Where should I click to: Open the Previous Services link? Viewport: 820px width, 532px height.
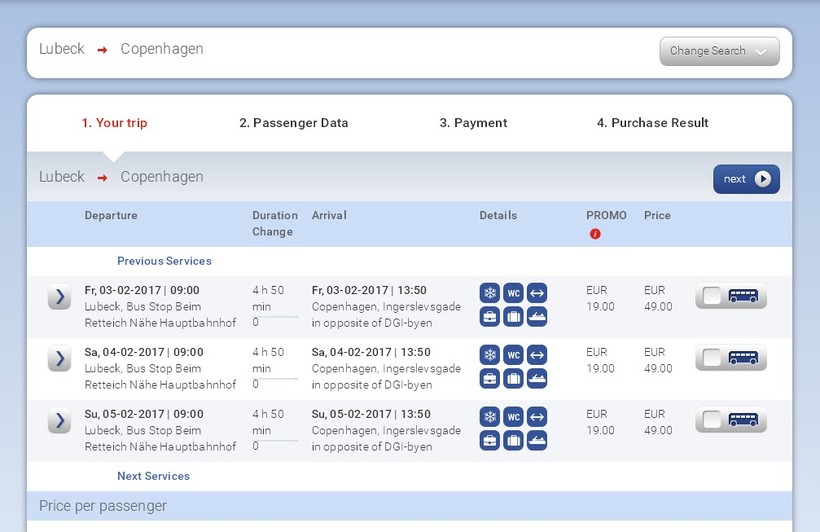[x=164, y=261]
